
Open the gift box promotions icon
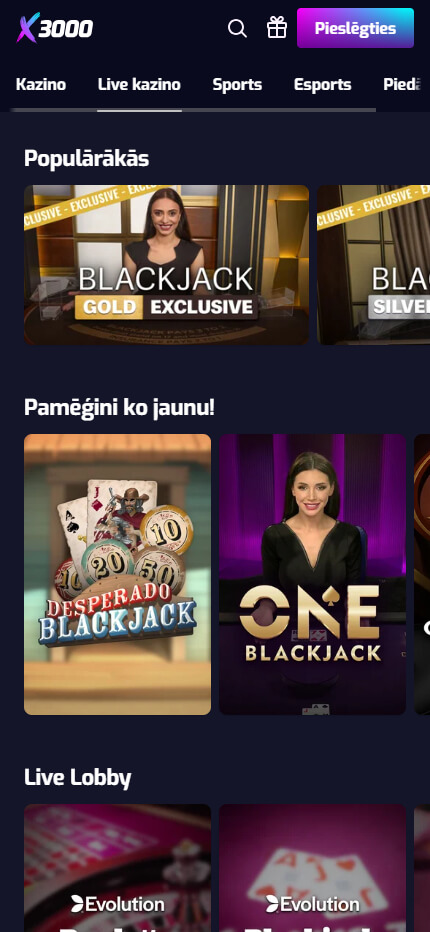(277, 27)
